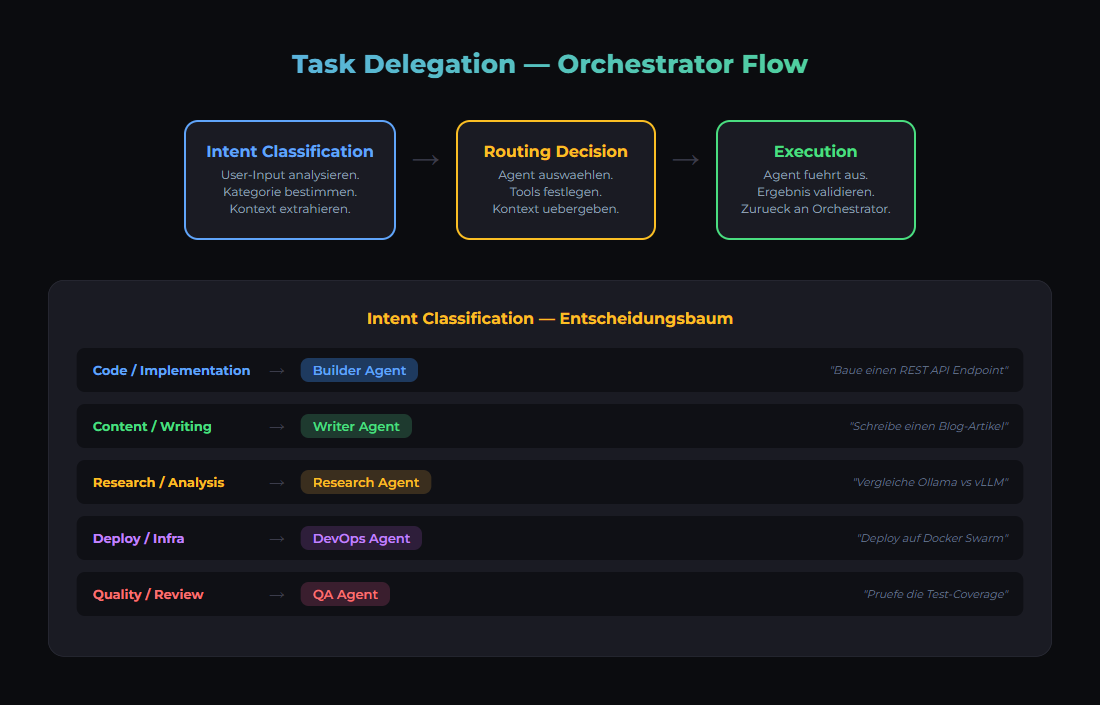This screenshot has width=1100, height=705.
Task: Pick the DevOps Agent badge
Action: point(361,538)
